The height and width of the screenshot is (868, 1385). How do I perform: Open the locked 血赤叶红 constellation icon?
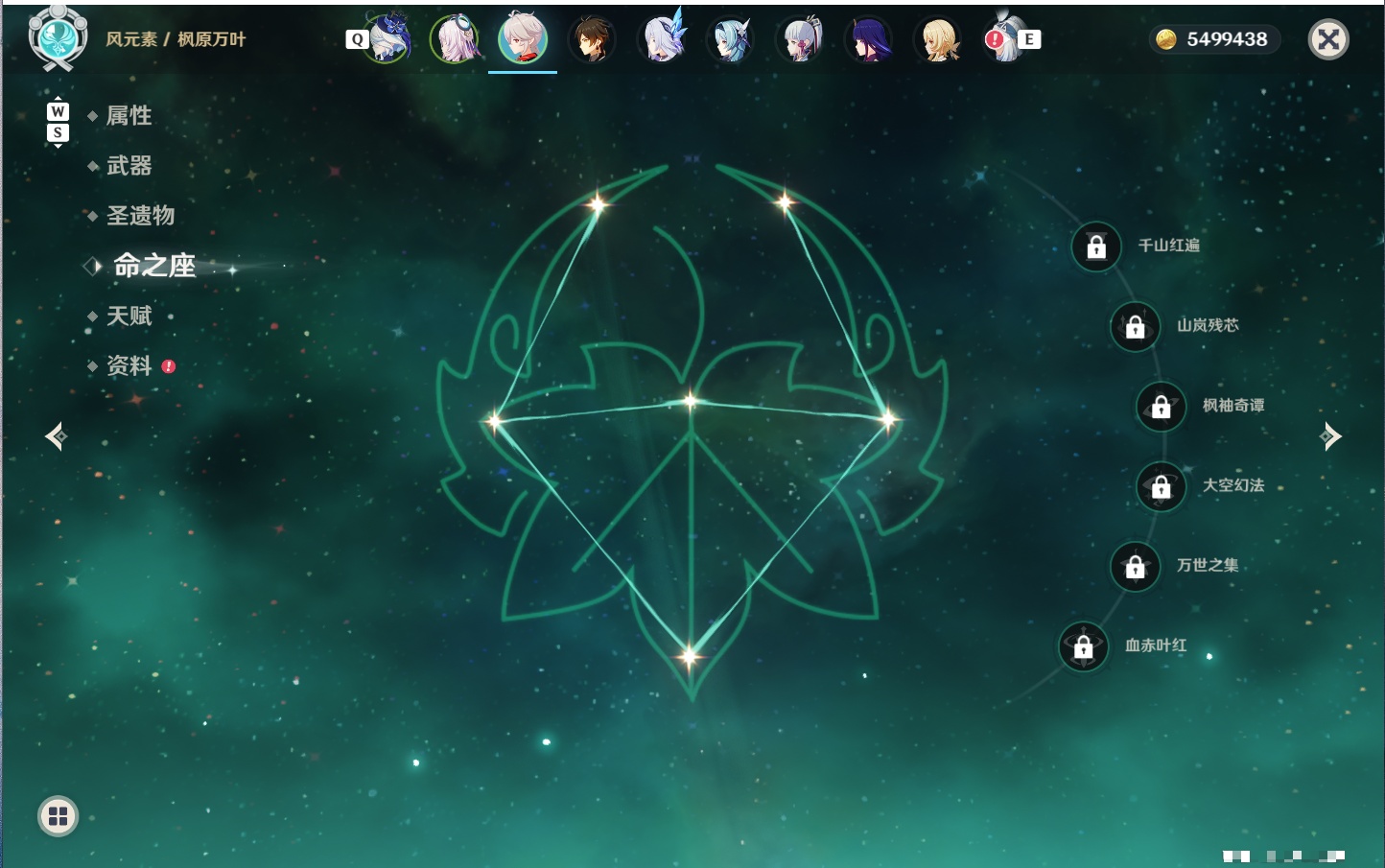tap(1084, 646)
